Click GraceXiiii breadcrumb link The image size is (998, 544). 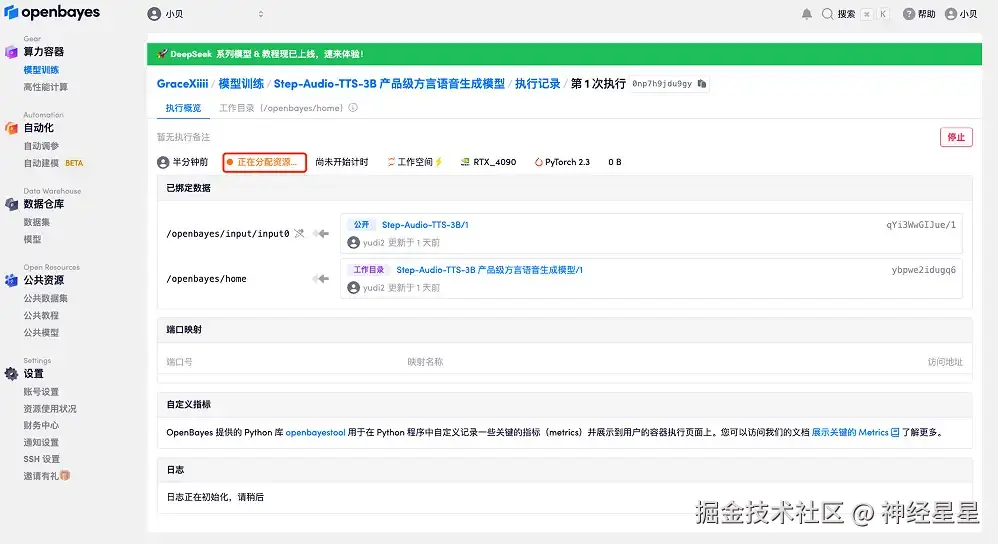(183, 83)
